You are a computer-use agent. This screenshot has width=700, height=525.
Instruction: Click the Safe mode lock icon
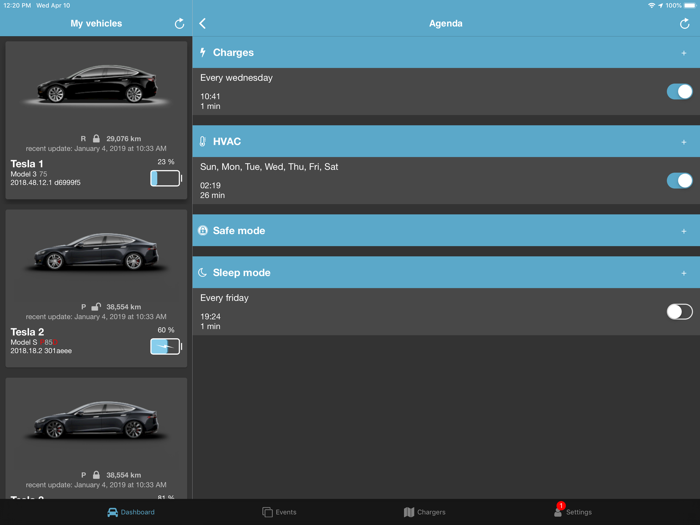click(x=203, y=230)
